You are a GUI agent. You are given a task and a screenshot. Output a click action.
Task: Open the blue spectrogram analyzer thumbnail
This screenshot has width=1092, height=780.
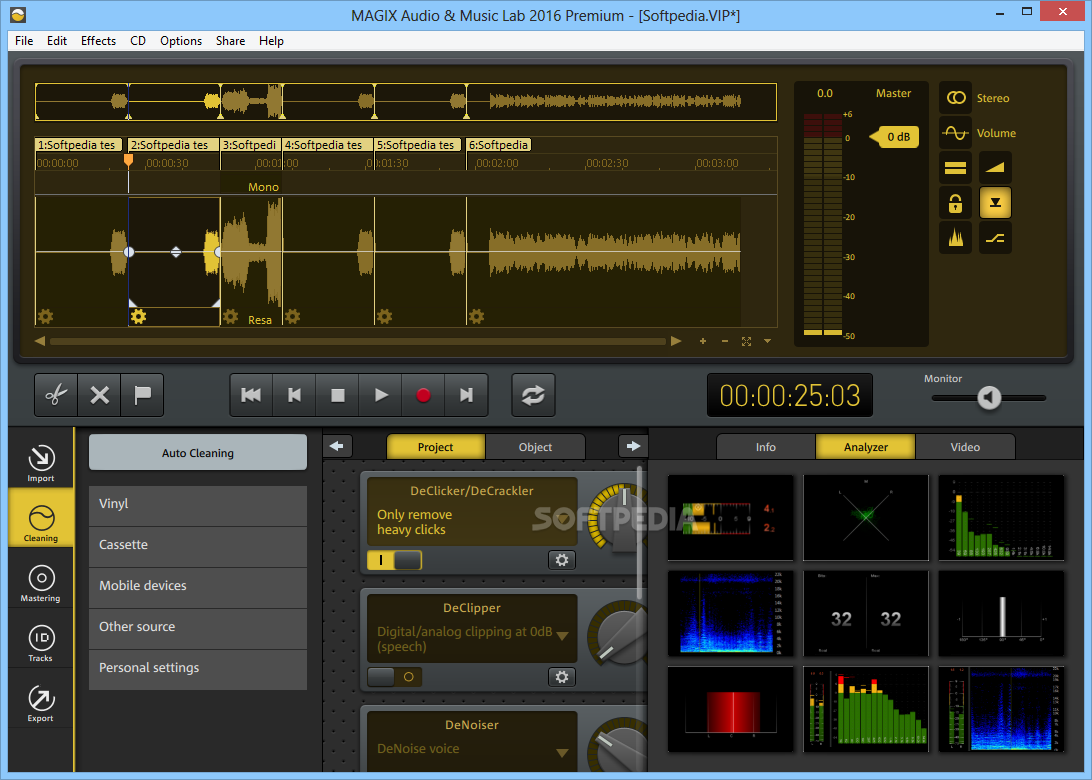coord(731,613)
